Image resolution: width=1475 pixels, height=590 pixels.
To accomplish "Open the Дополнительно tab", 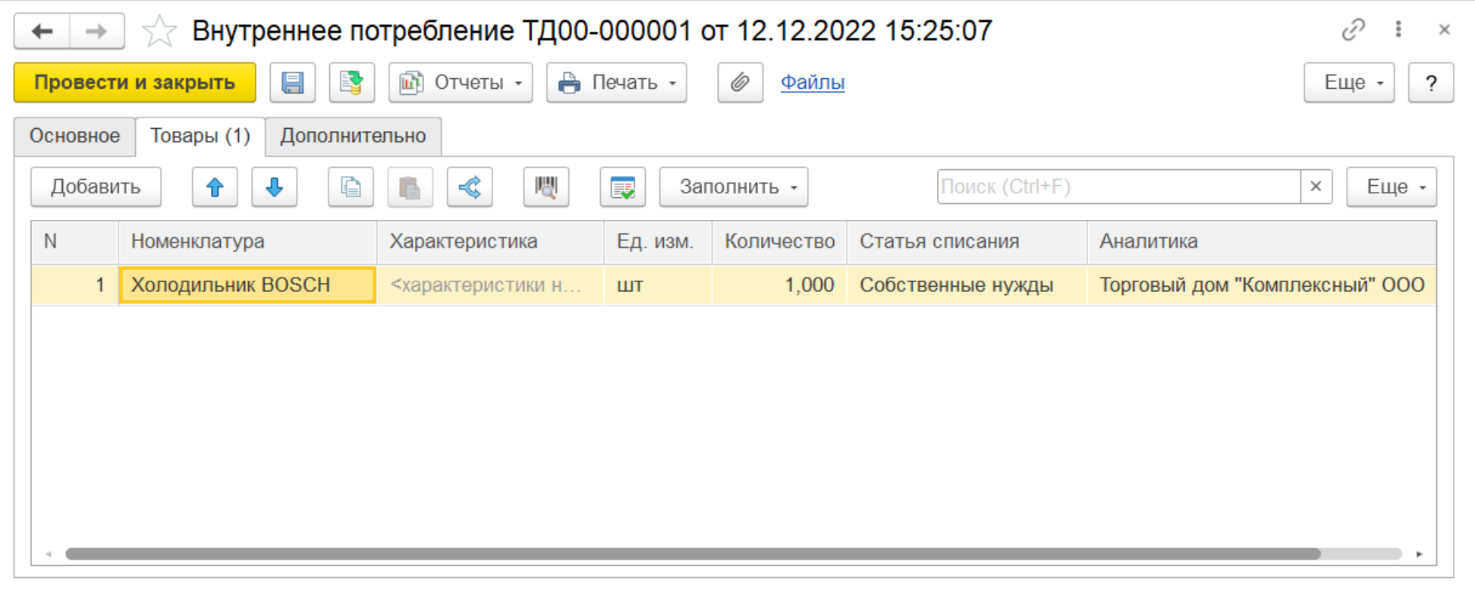I will pos(353,136).
